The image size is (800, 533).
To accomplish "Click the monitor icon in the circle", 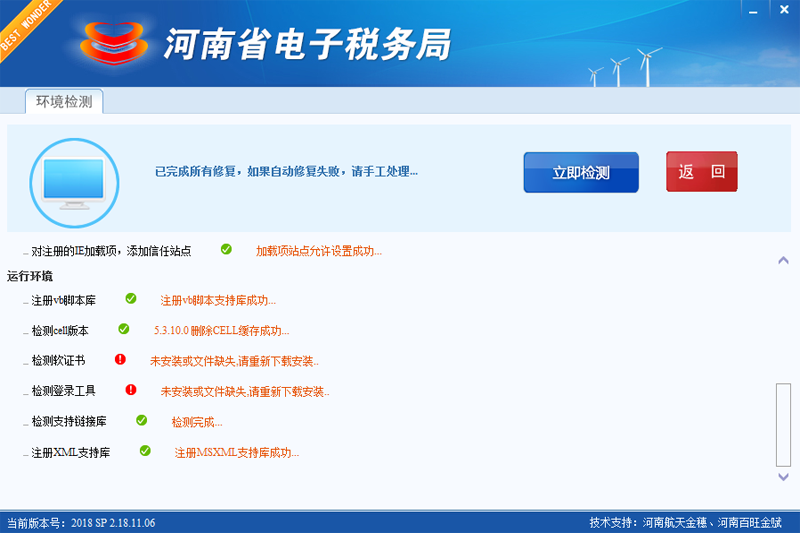I will pos(74,183).
